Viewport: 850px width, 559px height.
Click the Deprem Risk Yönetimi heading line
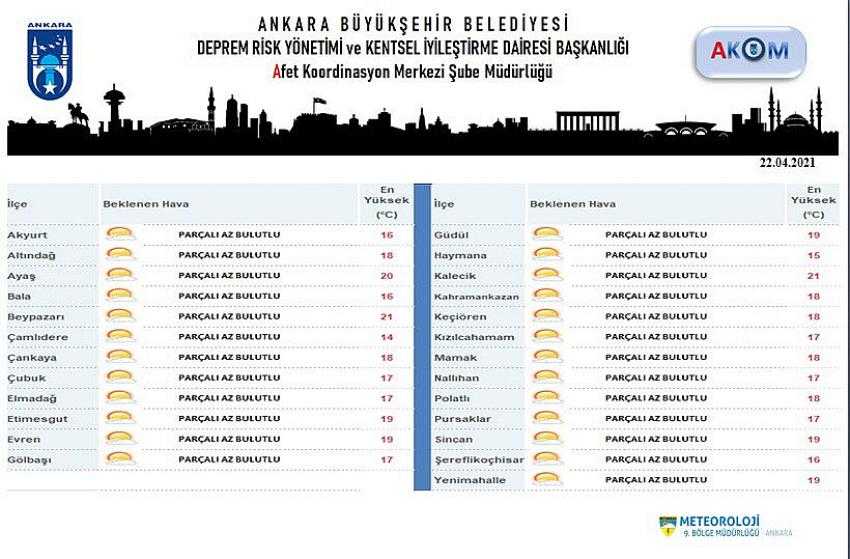click(x=413, y=48)
